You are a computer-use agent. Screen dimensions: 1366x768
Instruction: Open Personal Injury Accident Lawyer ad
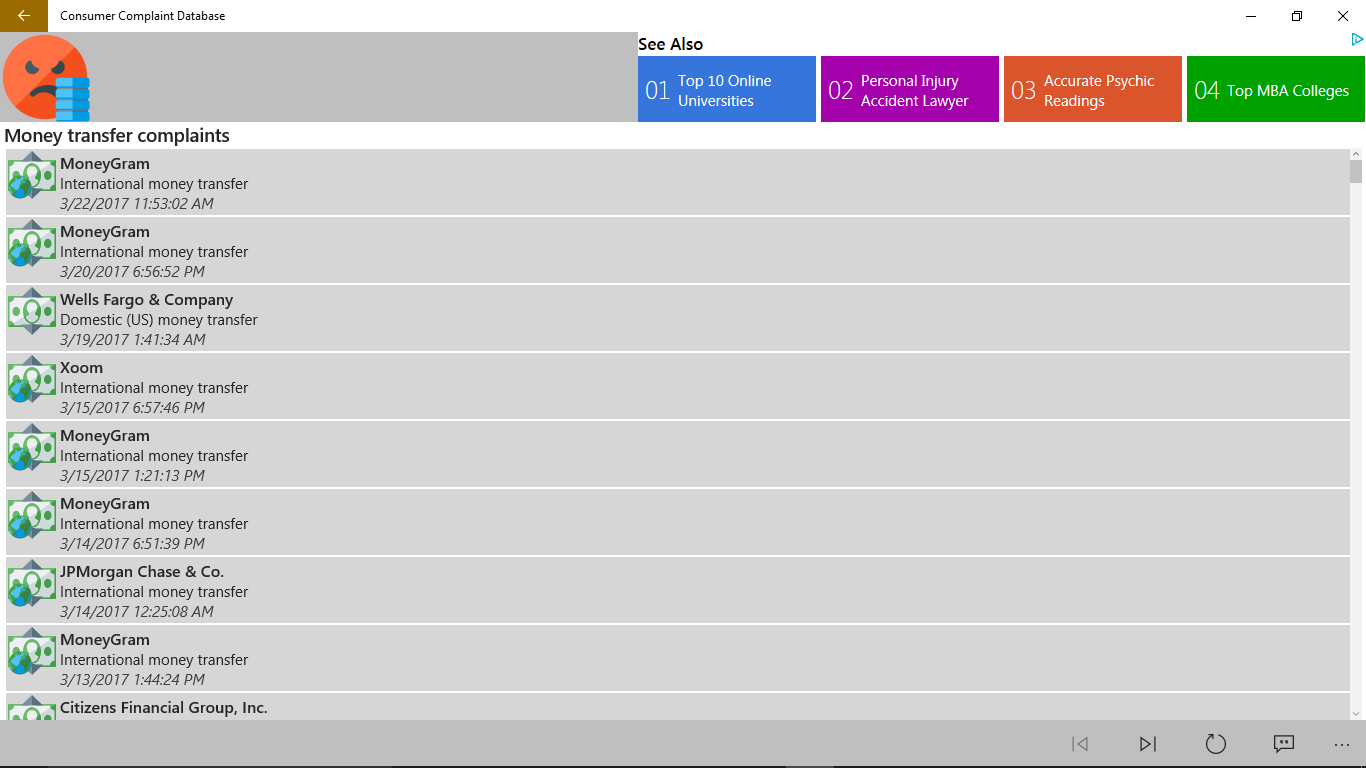(x=910, y=89)
